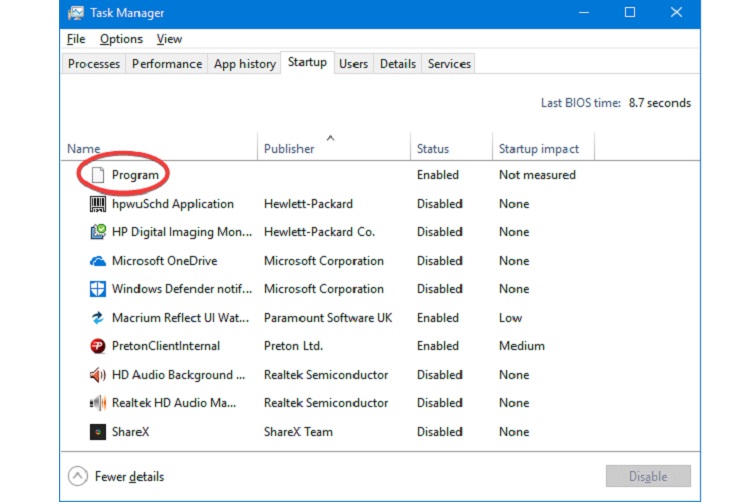Image resolution: width=750 pixels, height=503 pixels.
Task: Click the ShareX app icon
Action: click(98, 432)
